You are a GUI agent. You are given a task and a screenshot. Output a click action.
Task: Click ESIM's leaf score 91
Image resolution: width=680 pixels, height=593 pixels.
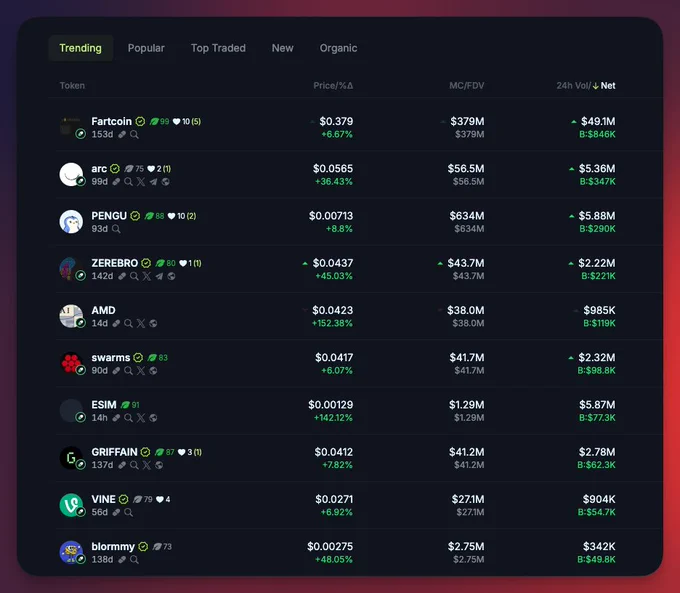pyautogui.click(x=130, y=405)
